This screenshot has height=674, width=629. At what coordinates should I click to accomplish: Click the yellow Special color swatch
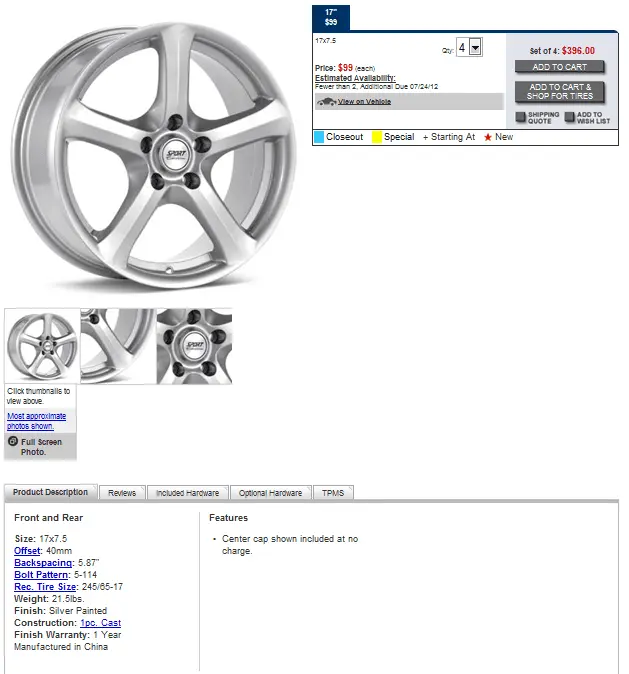377,137
